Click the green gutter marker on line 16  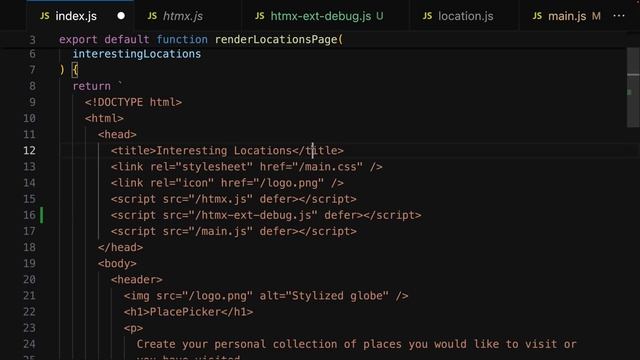pyautogui.click(x=41, y=215)
